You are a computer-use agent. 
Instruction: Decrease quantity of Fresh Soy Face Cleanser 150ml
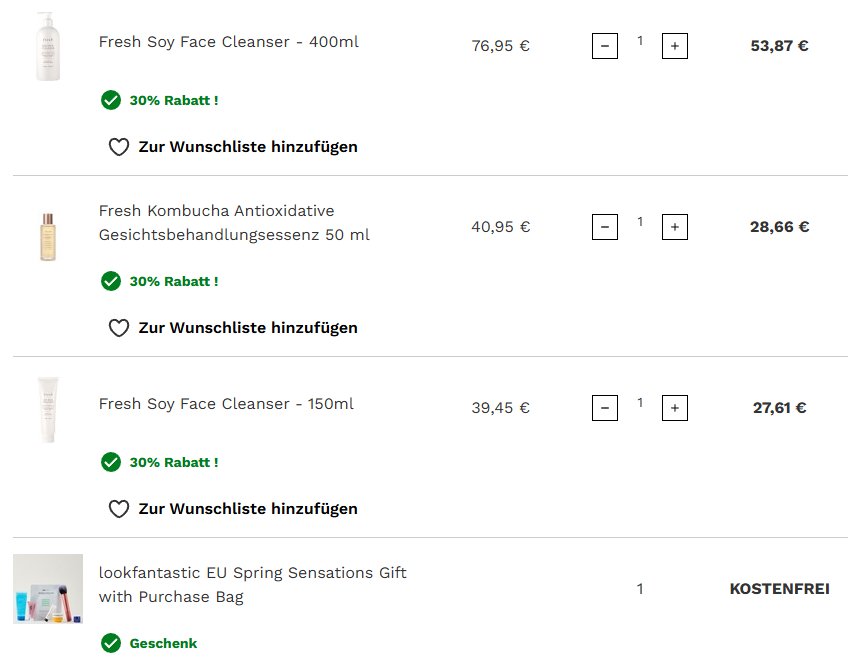pos(605,408)
